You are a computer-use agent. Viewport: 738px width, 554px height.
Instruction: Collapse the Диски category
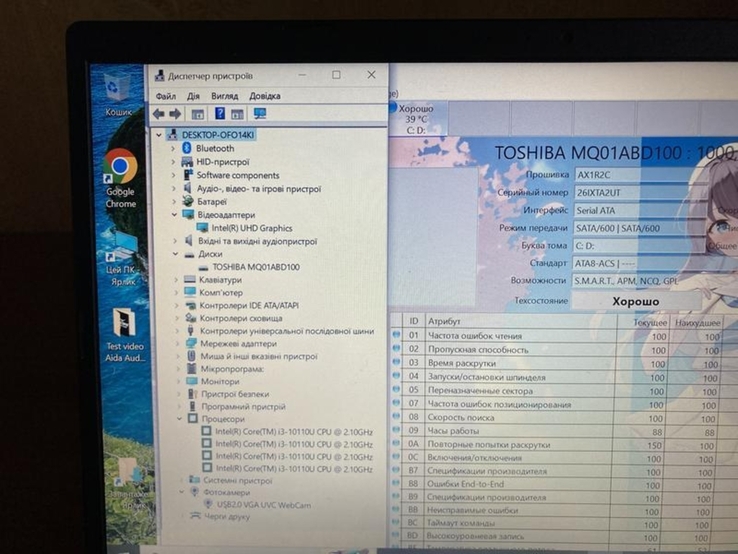[x=176, y=254]
